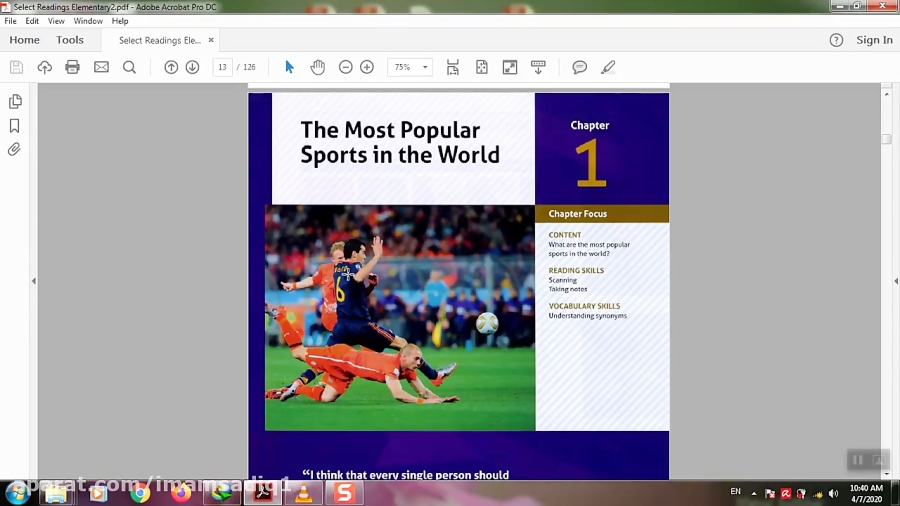Screen dimensions: 900x506
Task: Open the Window menu
Action: [88, 21]
